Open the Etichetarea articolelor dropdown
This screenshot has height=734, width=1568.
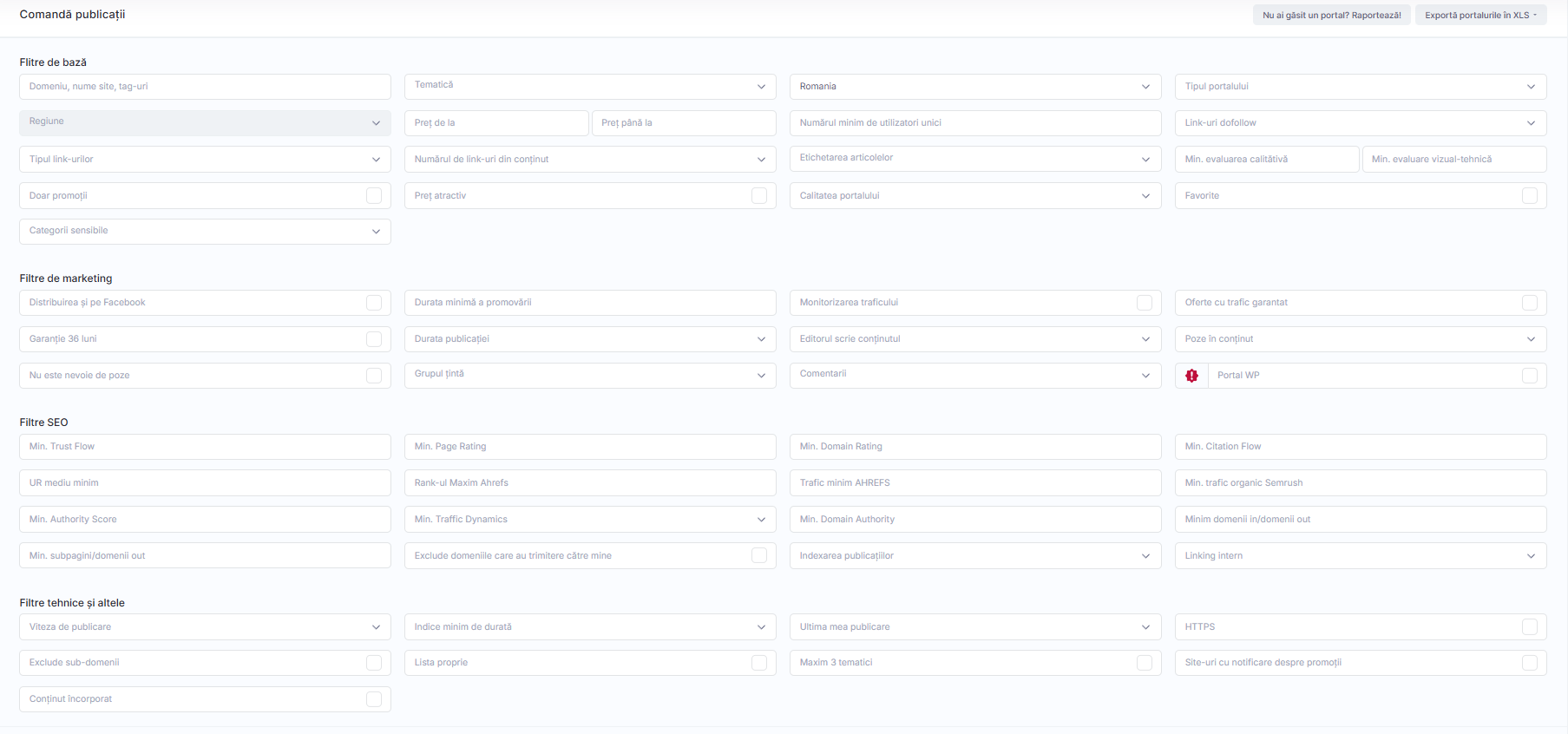click(x=975, y=160)
